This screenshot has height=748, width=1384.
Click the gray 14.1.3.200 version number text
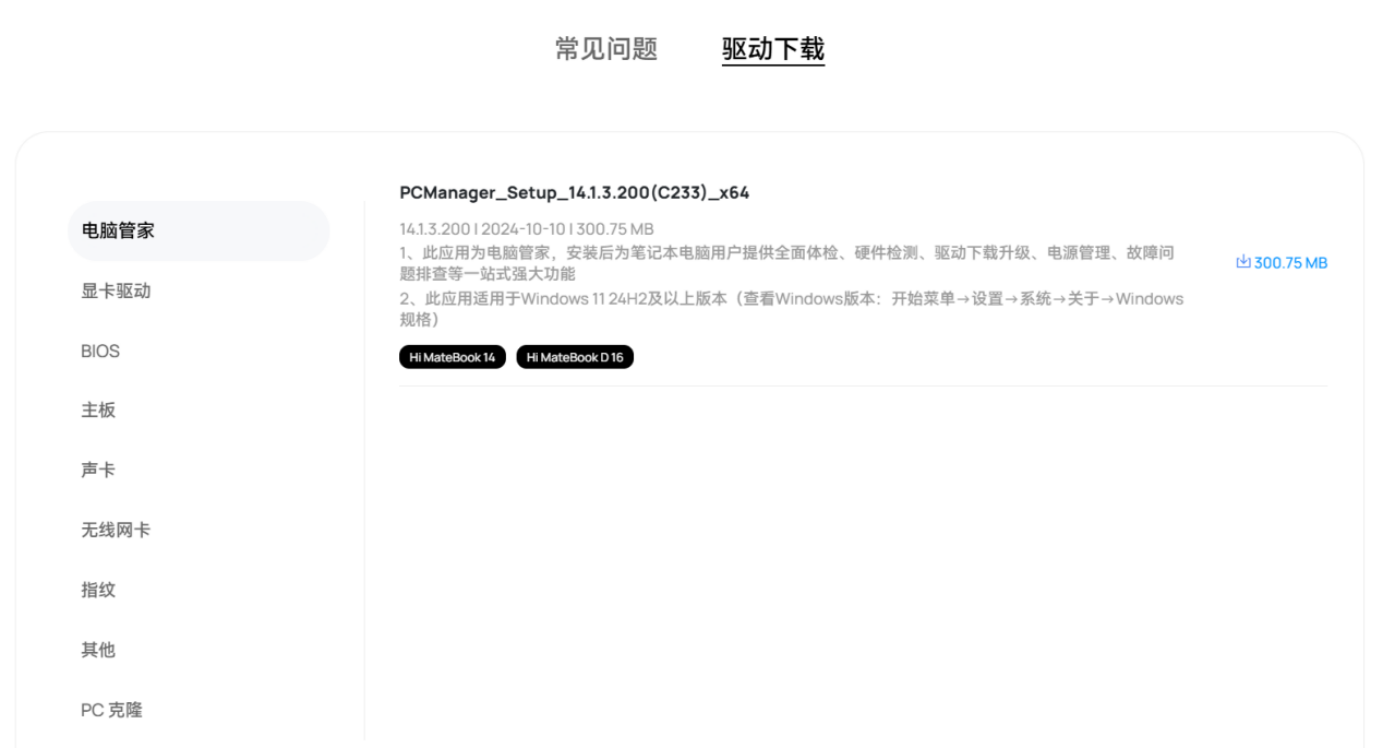(x=435, y=229)
